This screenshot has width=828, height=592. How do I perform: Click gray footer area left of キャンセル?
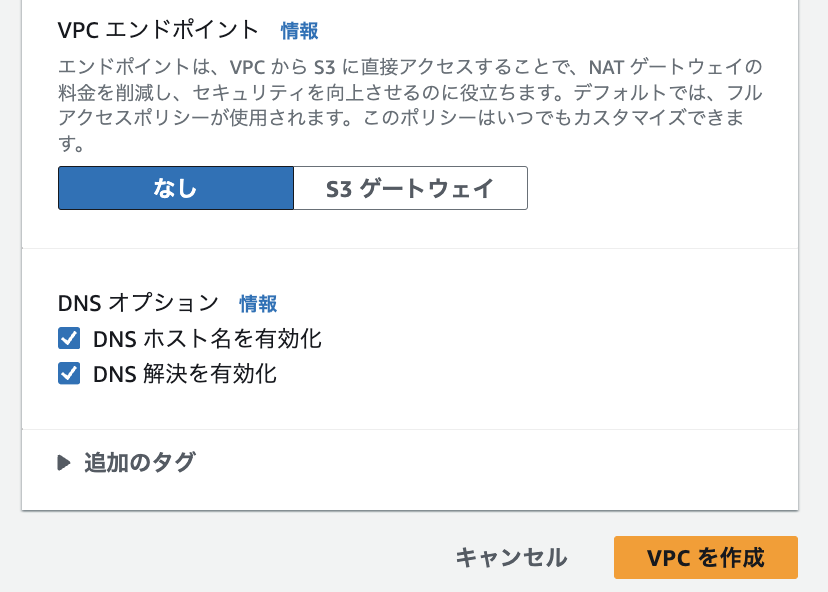[x=220, y=557]
